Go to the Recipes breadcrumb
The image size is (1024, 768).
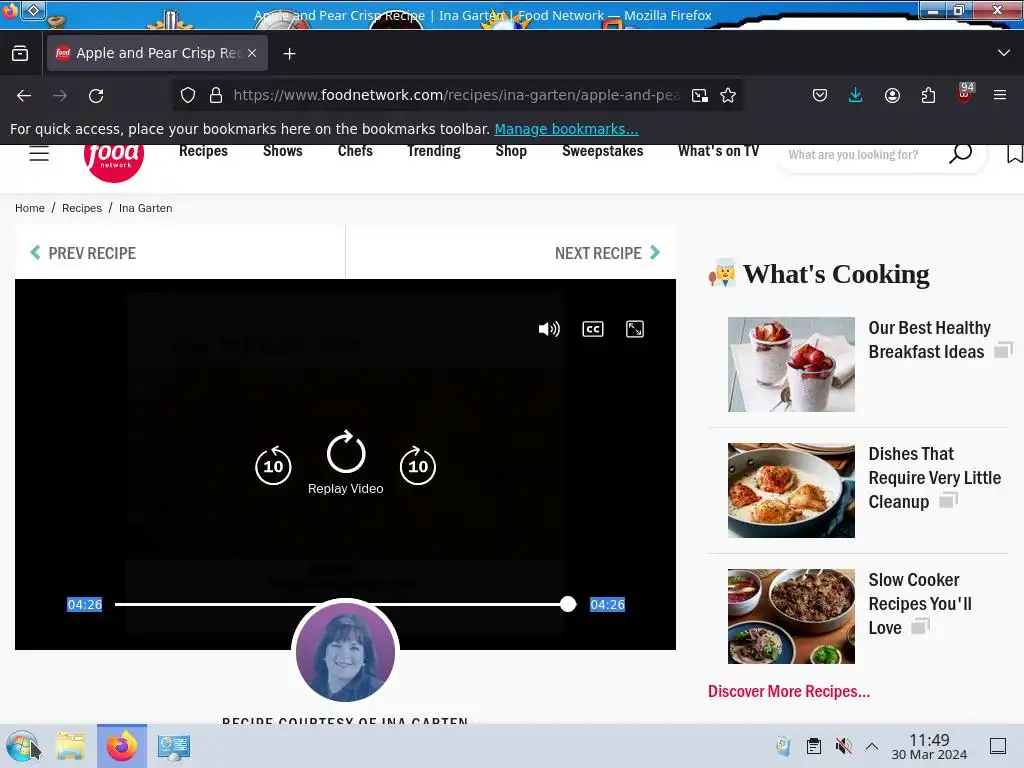click(82, 208)
